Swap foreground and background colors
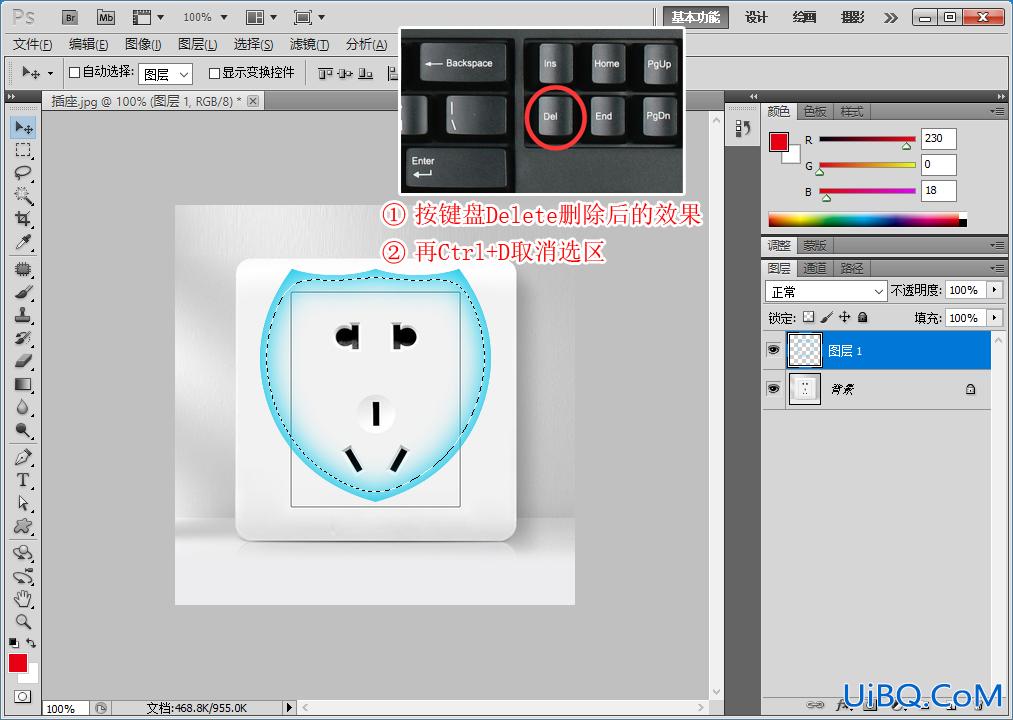1013x720 pixels. pyautogui.click(x=31, y=643)
